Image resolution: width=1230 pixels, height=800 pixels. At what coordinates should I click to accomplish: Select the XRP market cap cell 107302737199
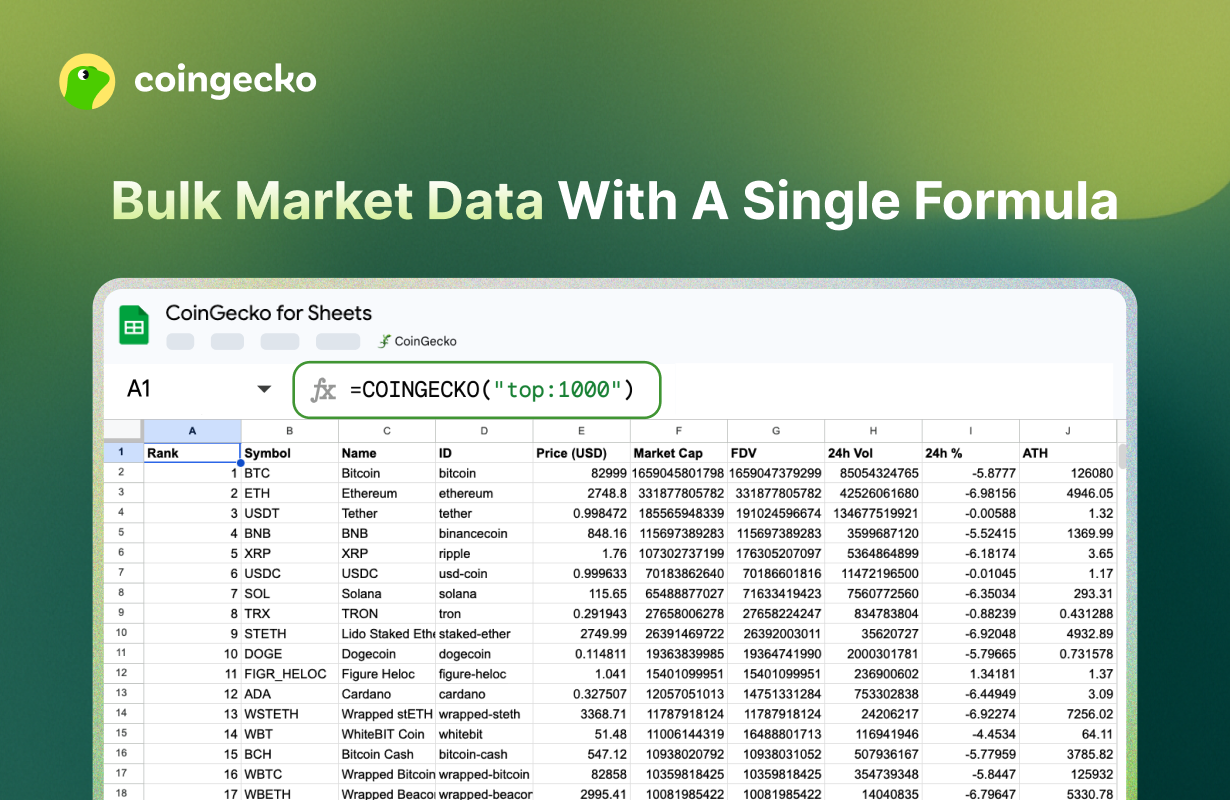pyautogui.click(x=678, y=553)
